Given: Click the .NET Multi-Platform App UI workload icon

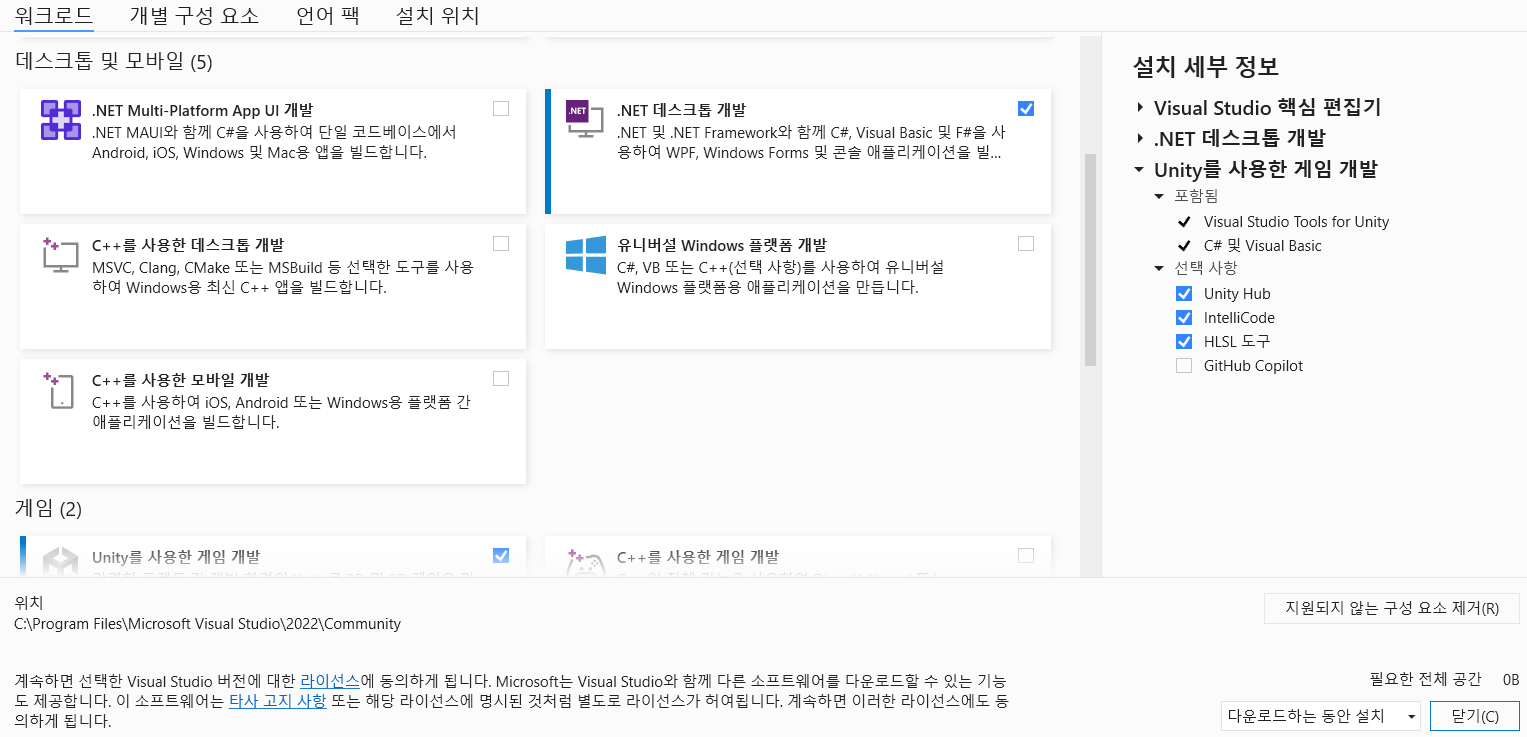Looking at the screenshot, I should point(61,120).
